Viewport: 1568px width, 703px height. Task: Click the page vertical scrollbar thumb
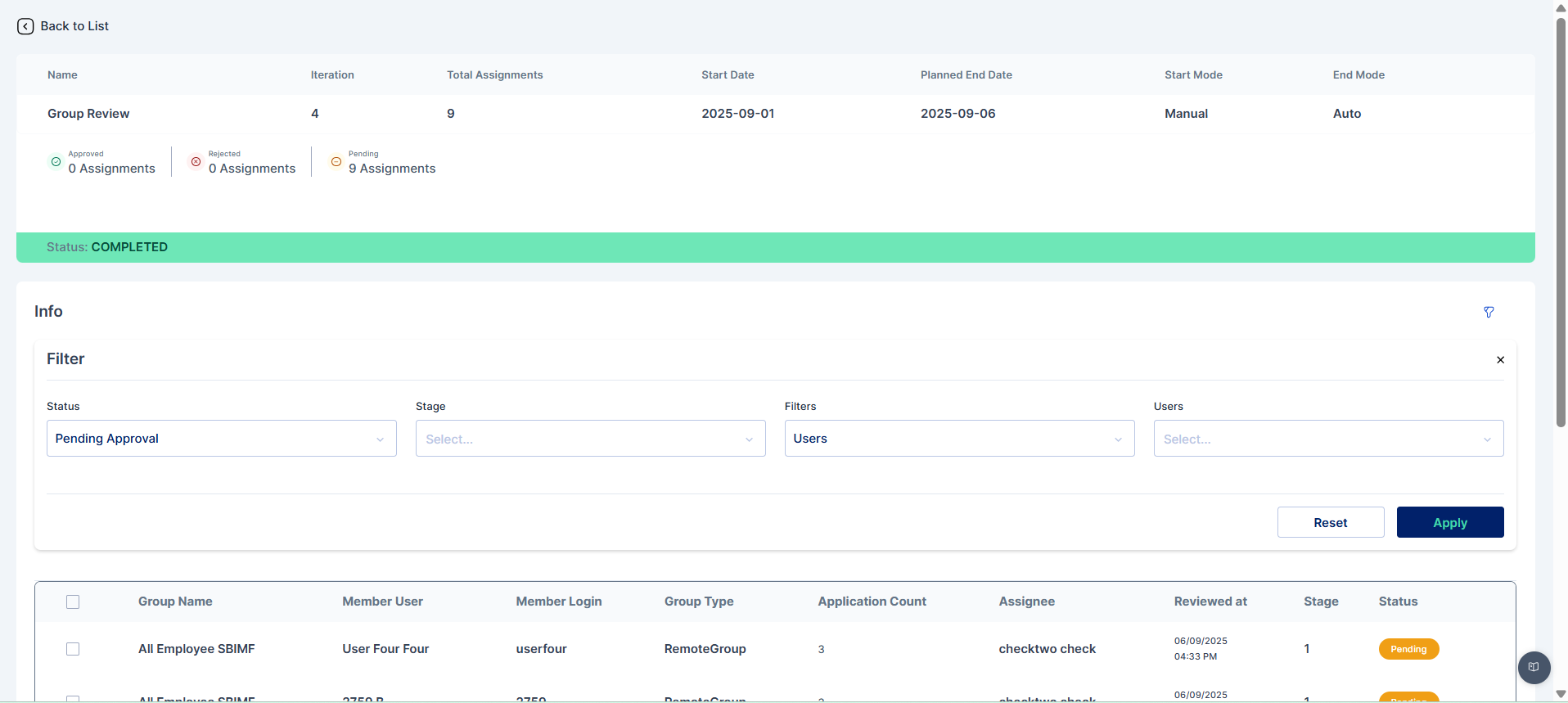click(x=1561, y=221)
